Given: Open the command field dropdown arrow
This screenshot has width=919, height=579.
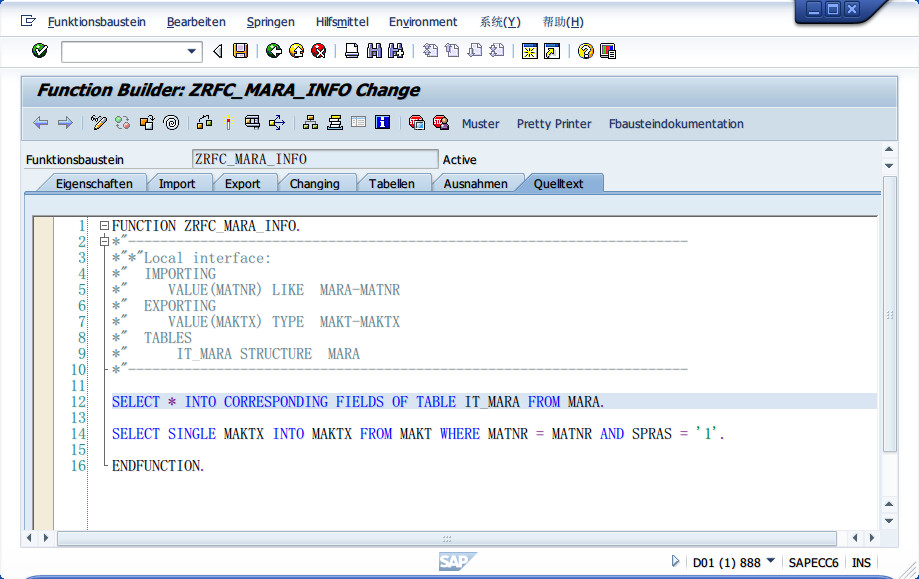Looking at the screenshot, I should pyautogui.click(x=192, y=52).
